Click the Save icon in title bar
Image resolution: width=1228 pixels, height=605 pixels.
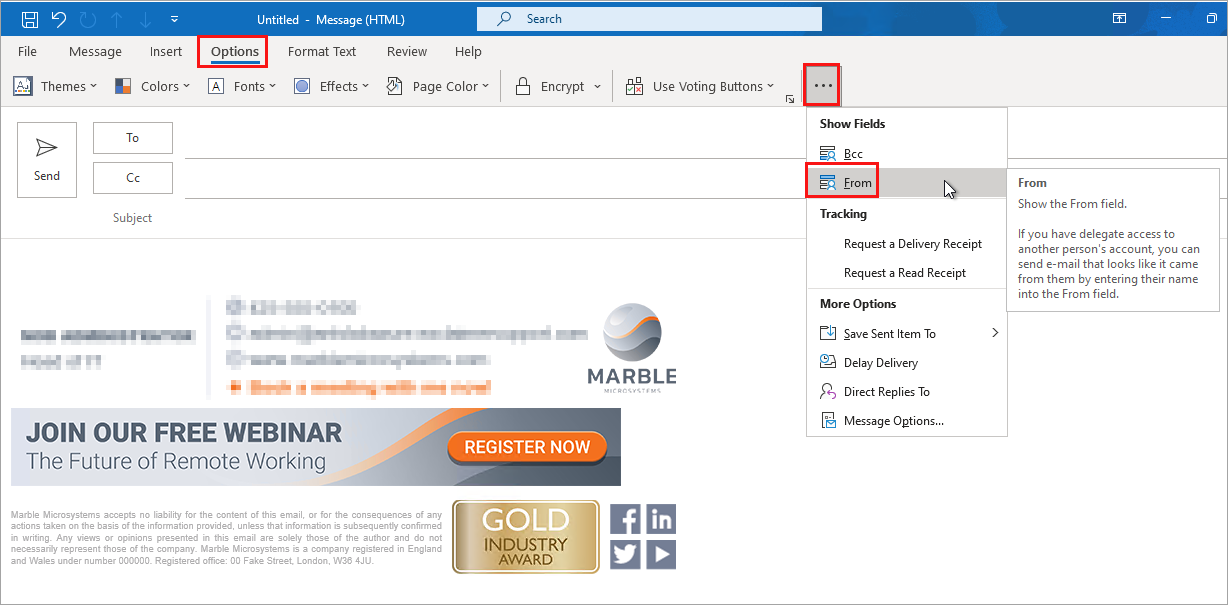[30, 19]
